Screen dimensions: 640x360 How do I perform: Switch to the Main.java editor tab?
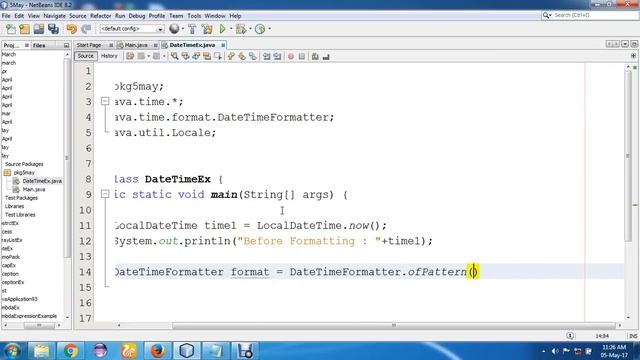(136, 45)
